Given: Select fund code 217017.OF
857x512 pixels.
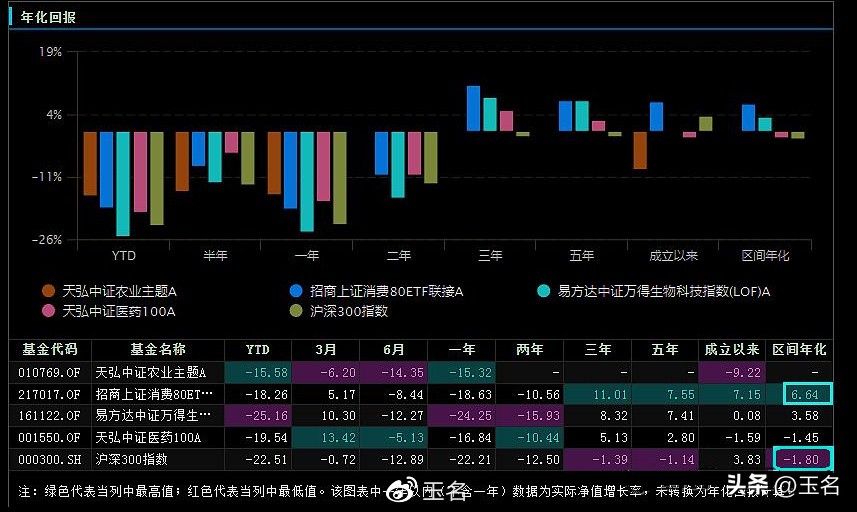Looking at the screenshot, I should click(x=49, y=395).
